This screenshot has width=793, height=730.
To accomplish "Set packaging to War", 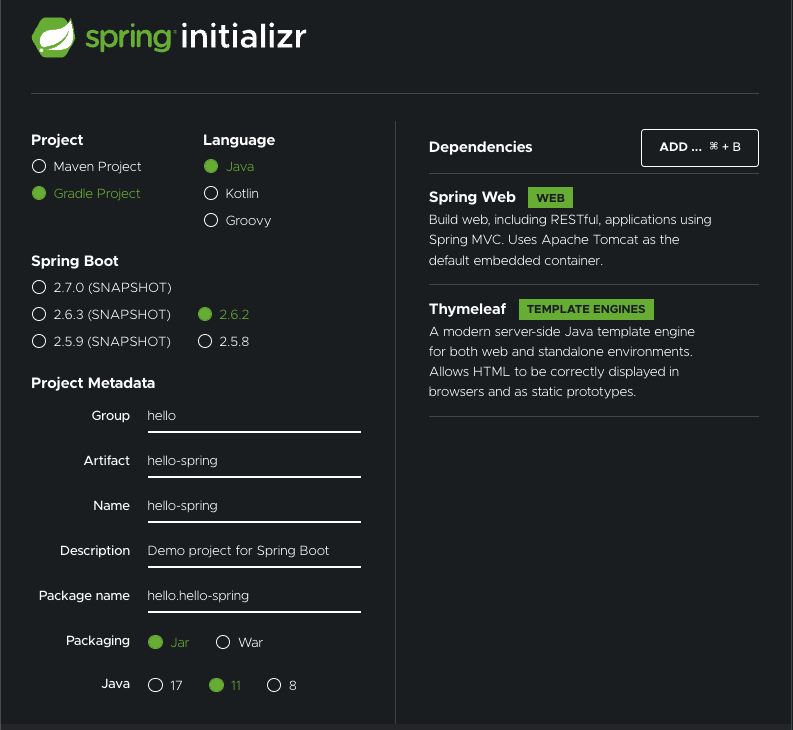I will pyautogui.click(x=223, y=642).
